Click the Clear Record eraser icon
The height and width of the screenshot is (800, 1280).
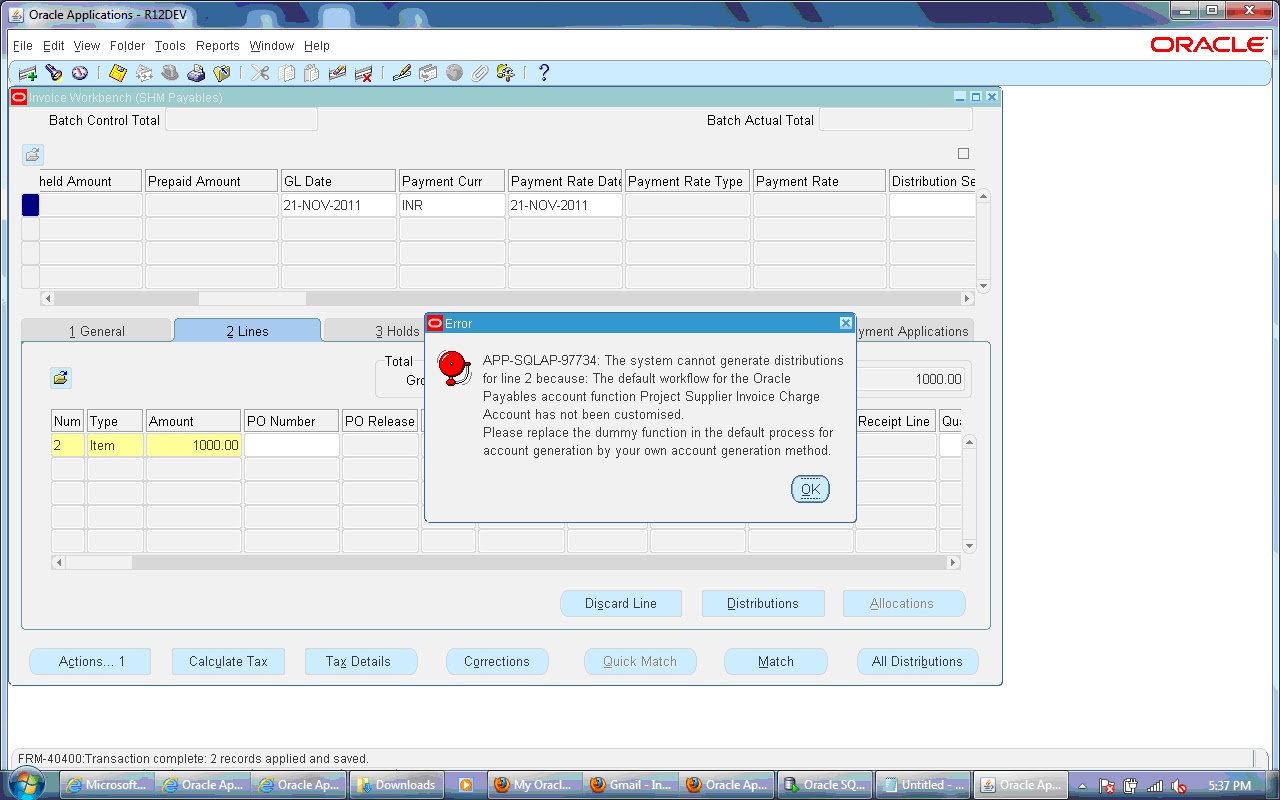[338, 73]
